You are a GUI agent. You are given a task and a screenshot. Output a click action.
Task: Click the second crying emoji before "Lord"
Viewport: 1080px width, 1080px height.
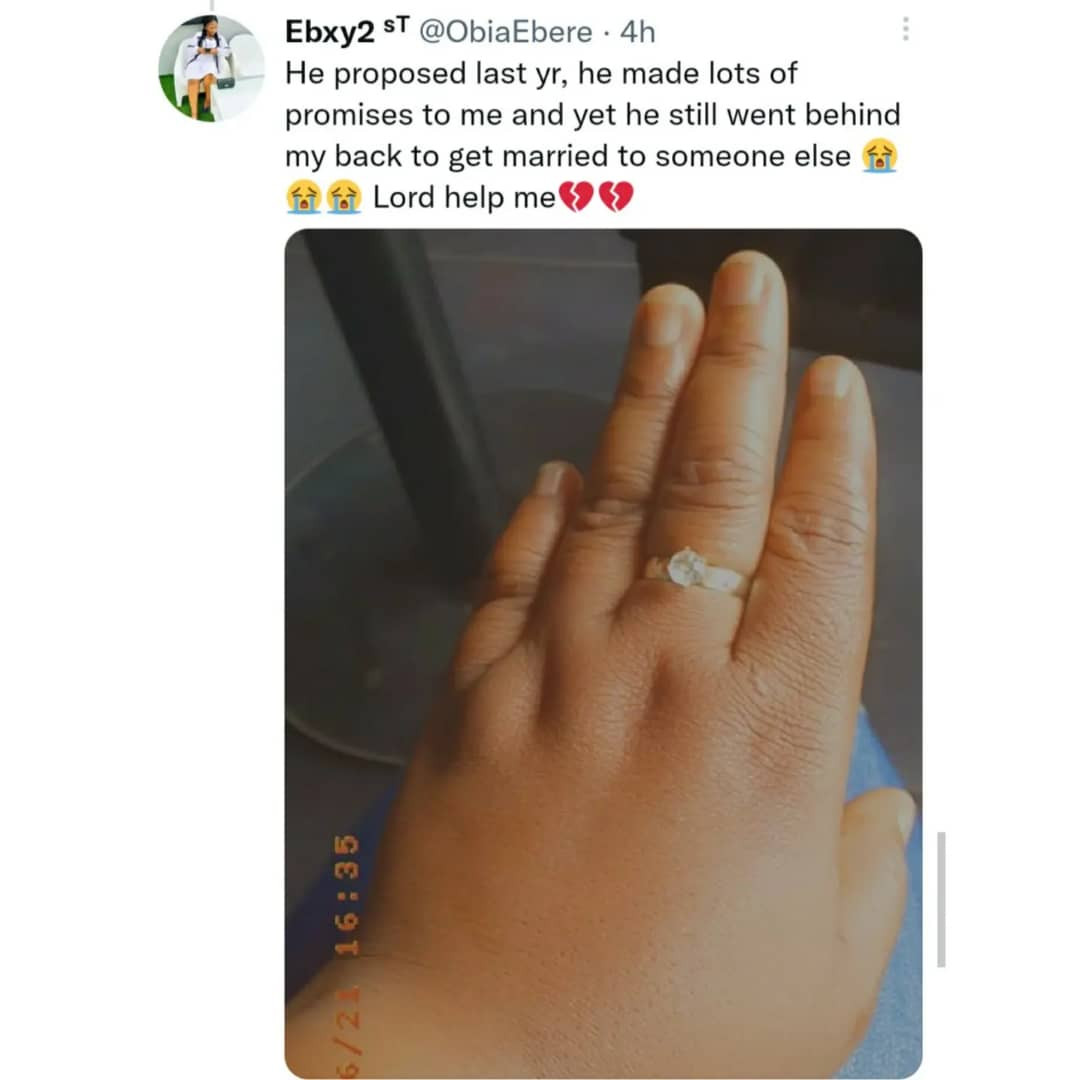pyautogui.click(x=344, y=197)
